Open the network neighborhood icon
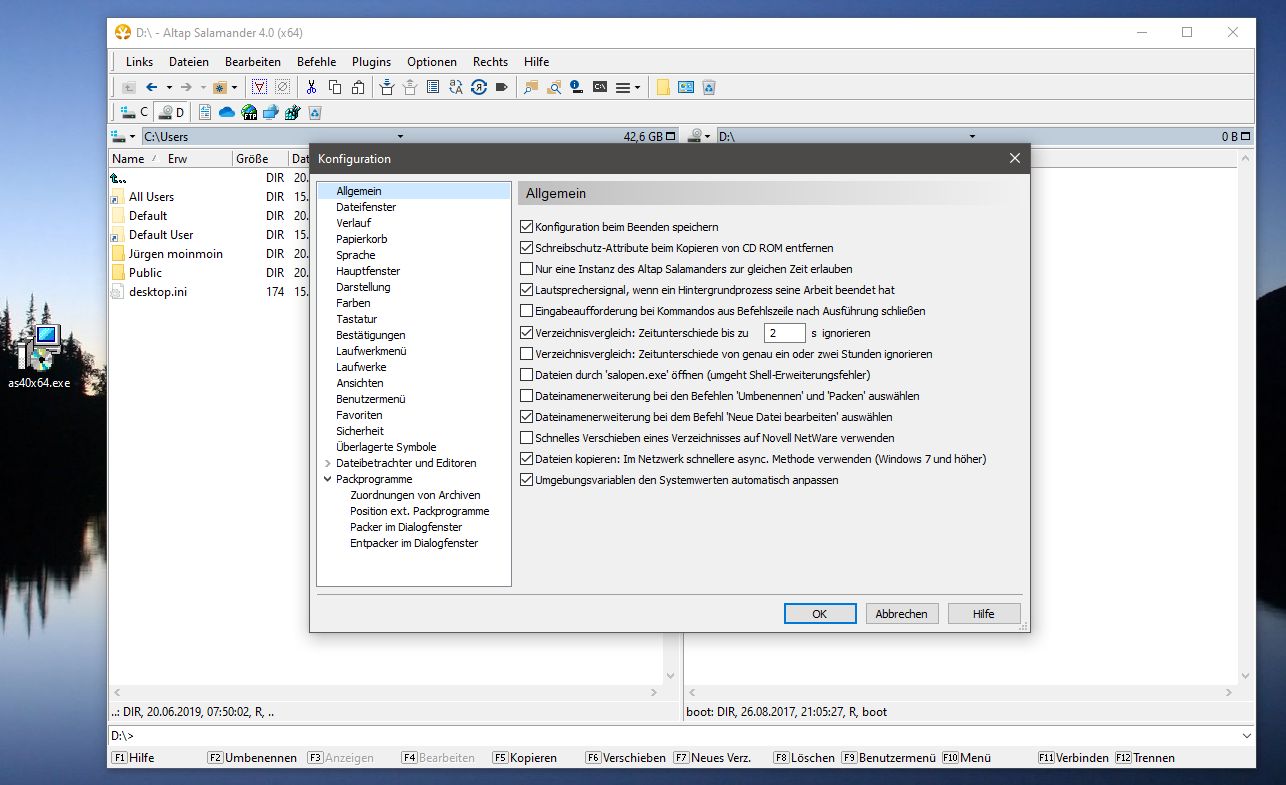This screenshot has height=785, width=1286. tap(271, 112)
